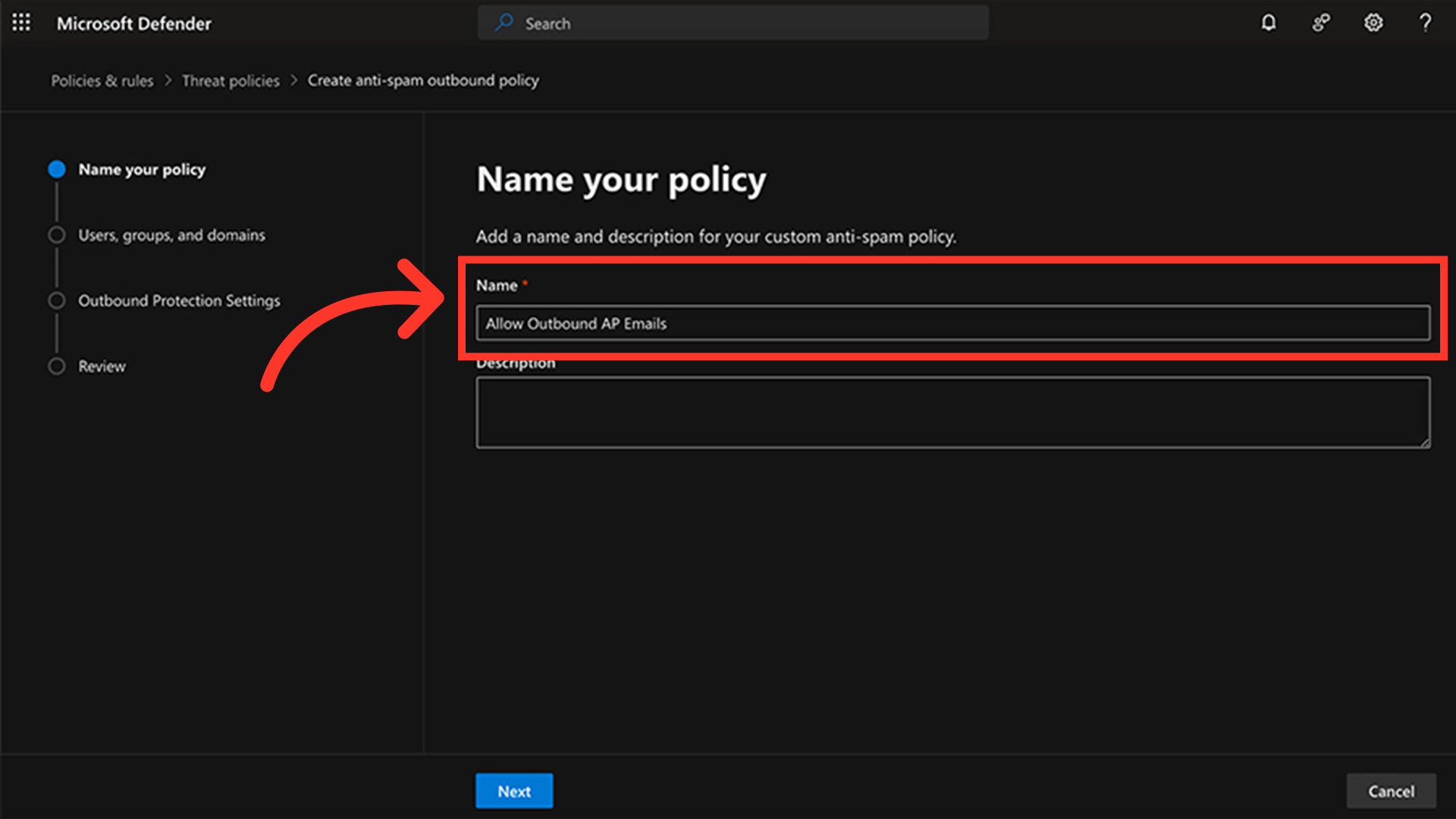Click the search magnifier icon
Screen dimensions: 1456x819
504,23
